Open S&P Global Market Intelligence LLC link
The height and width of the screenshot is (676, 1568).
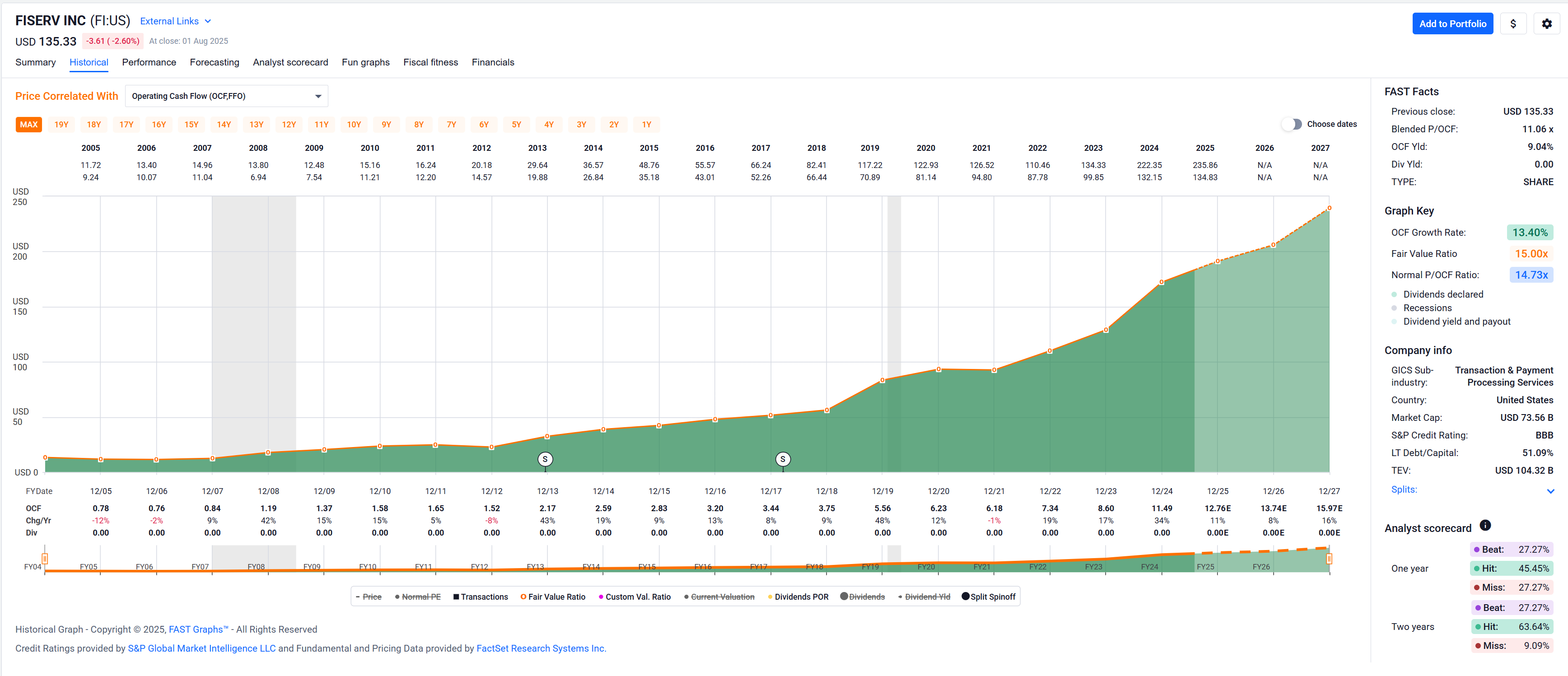tap(201, 648)
